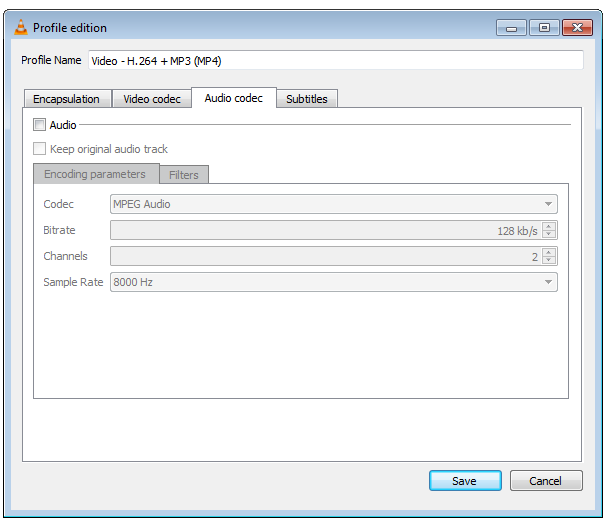Viewport: 606px width, 521px height.
Task: Enable the Audio checkbox
Action: 40,125
